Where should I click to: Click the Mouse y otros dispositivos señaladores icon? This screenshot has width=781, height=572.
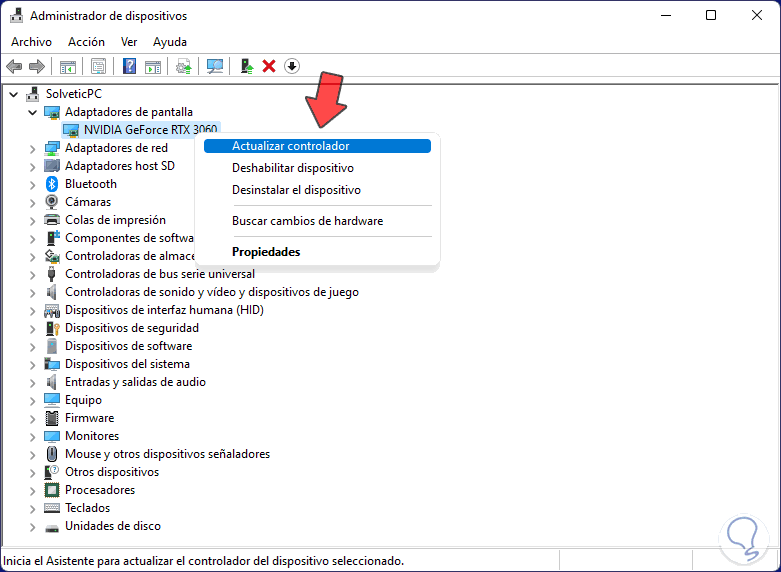(52, 454)
